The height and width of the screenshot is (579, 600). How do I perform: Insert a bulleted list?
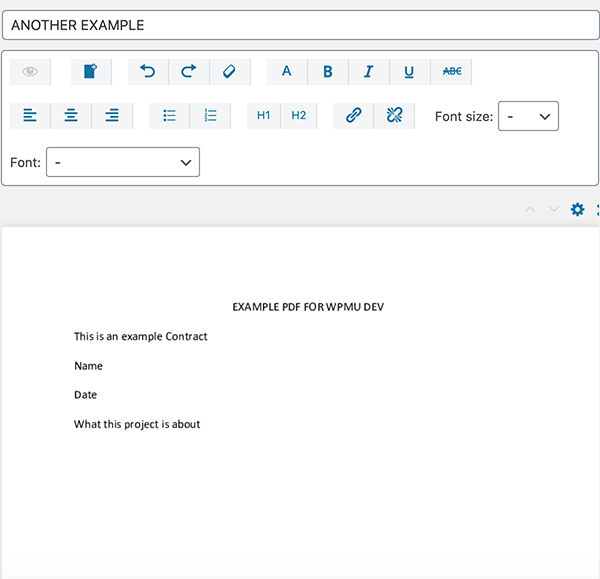[169, 116]
